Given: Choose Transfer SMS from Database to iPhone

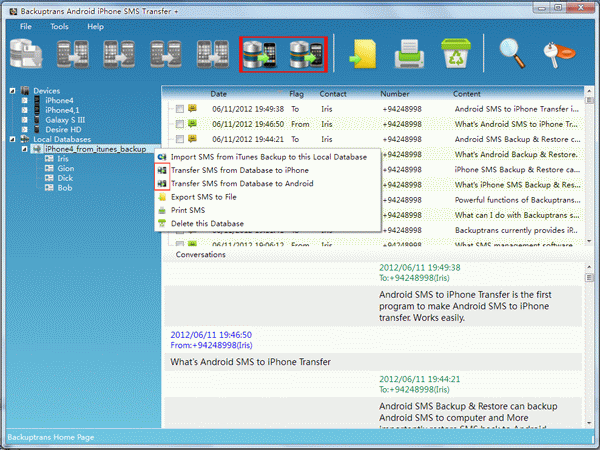Looking at the screenshot, I should pyautogui.click(x=267, y=170).
